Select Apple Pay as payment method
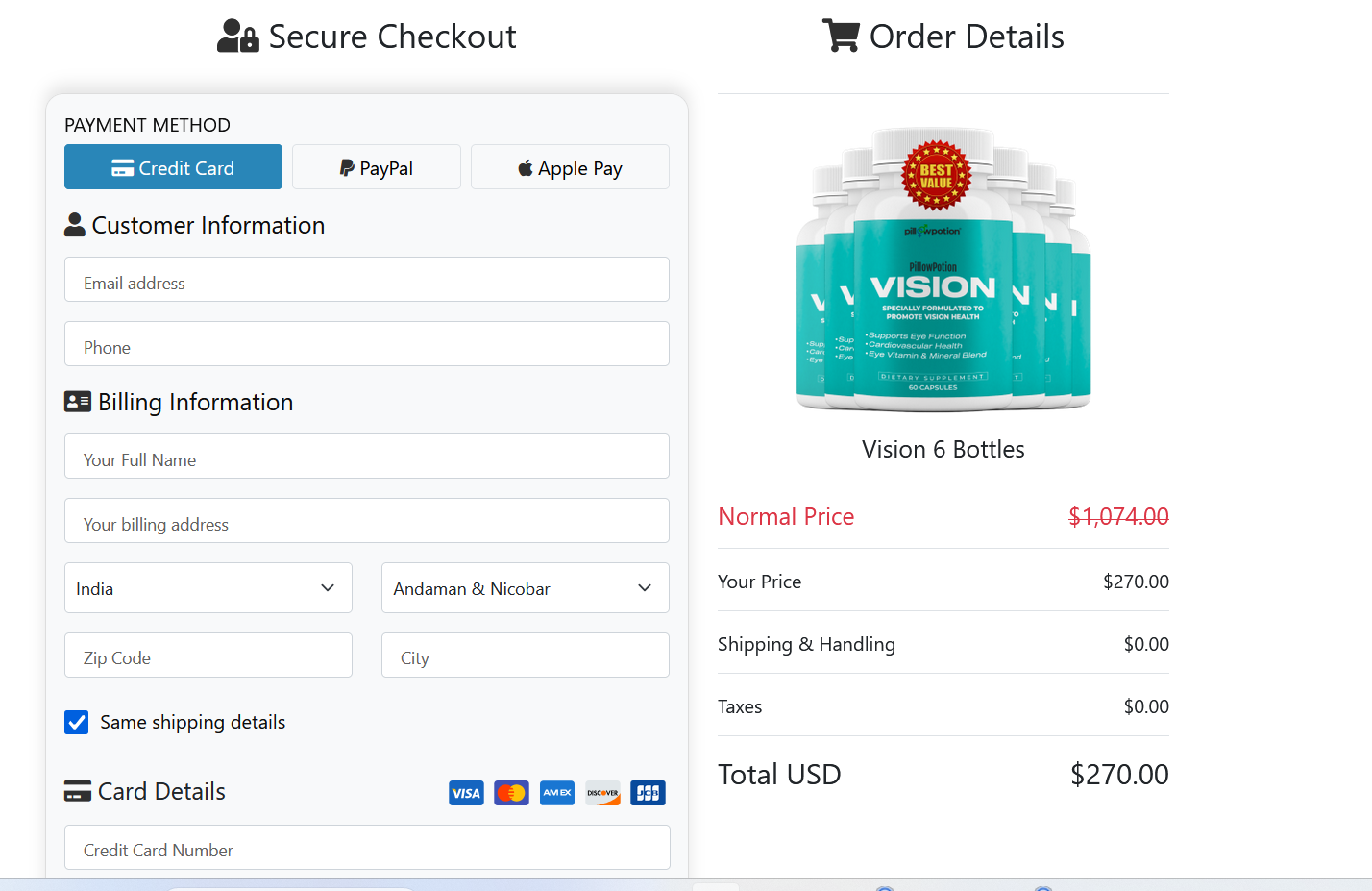This screenshot has width=1372, height=891. (570, 166)
